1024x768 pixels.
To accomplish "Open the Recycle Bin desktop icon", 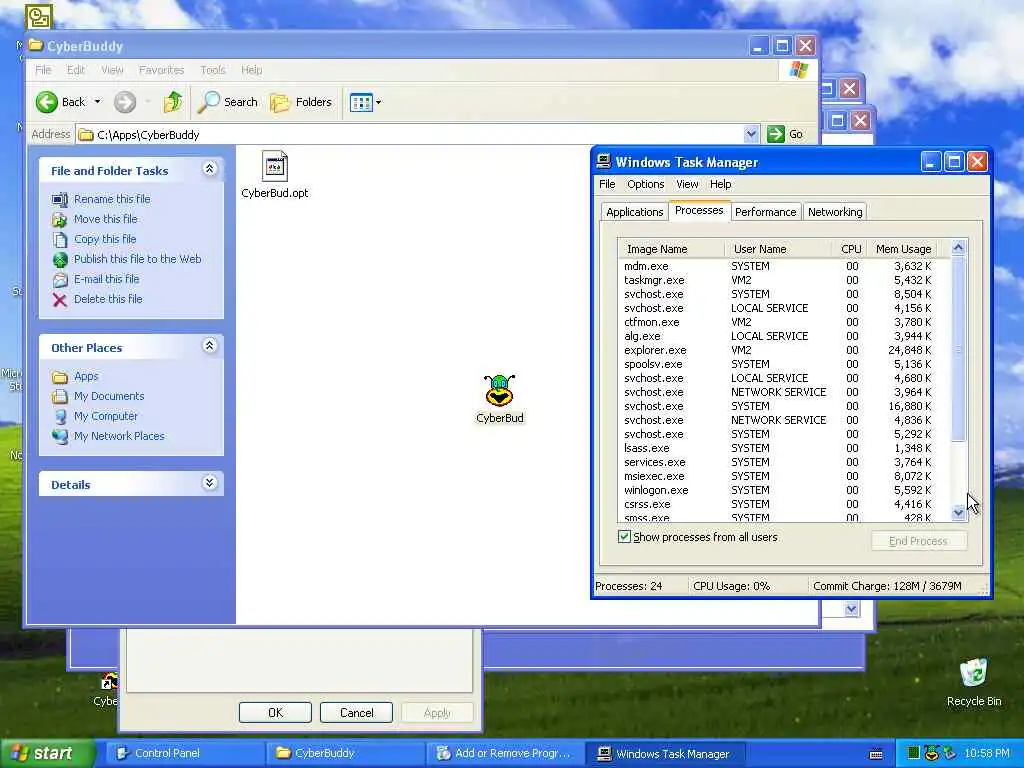I will click(x=974, y=673).
